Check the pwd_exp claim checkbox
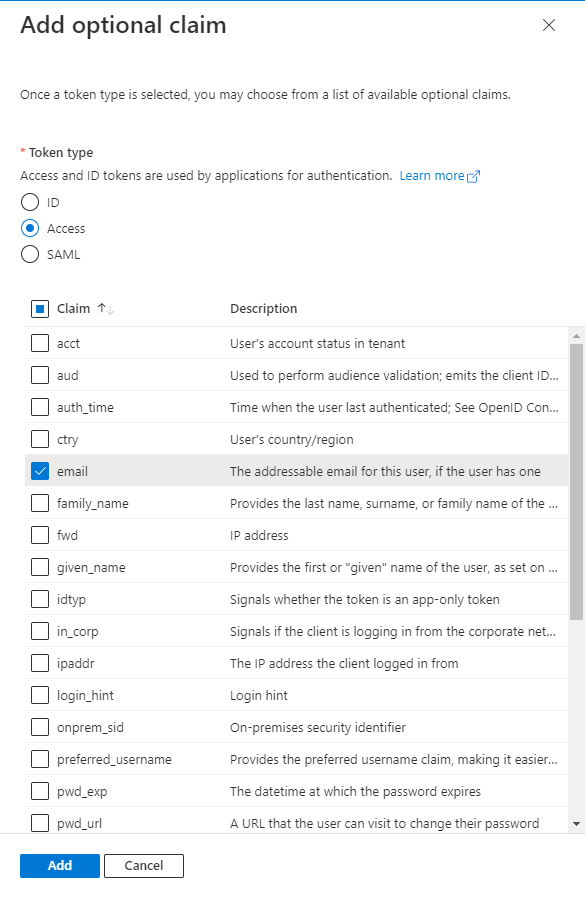The height and width of the screenshot is (897, 585). 39,792
